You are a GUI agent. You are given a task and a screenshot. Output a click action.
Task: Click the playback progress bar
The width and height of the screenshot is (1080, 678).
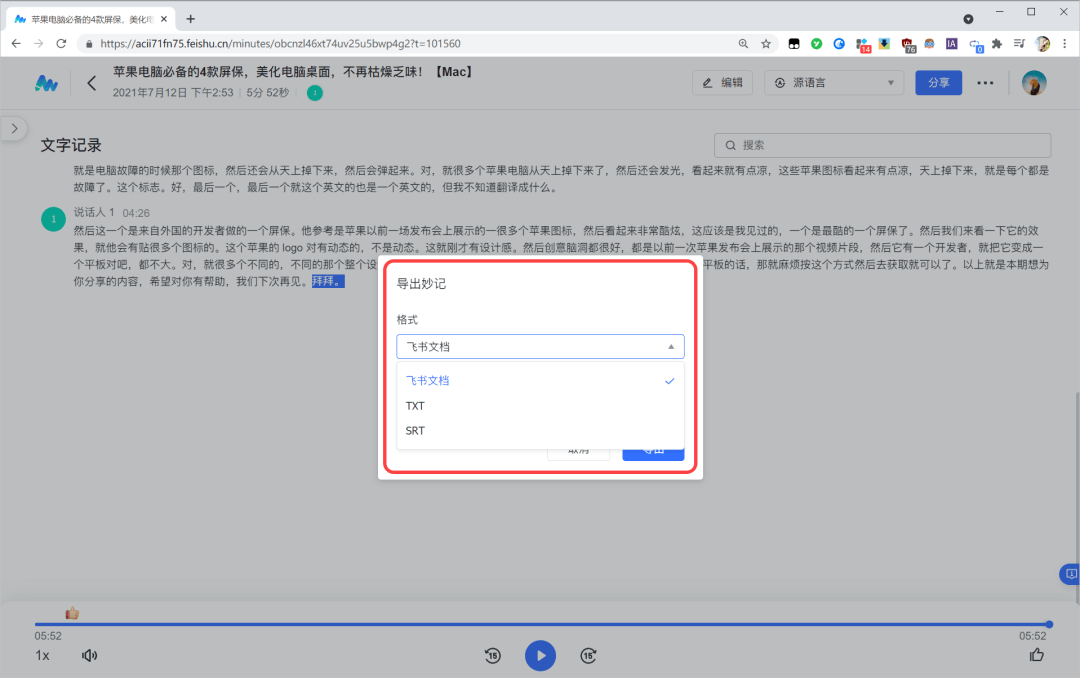coord(541,624)
